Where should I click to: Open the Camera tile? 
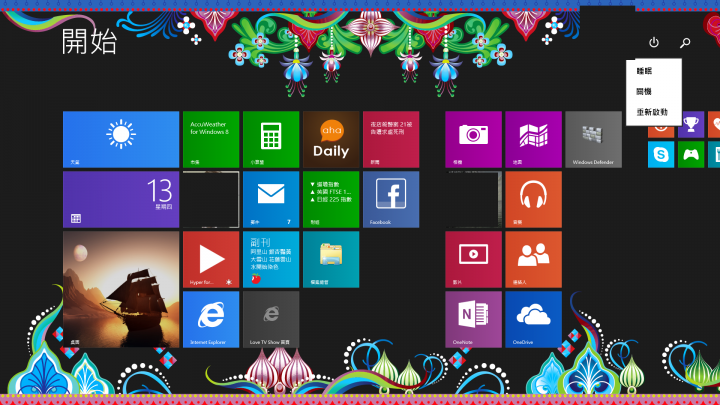pyautogui.click(x=473, y=140)
